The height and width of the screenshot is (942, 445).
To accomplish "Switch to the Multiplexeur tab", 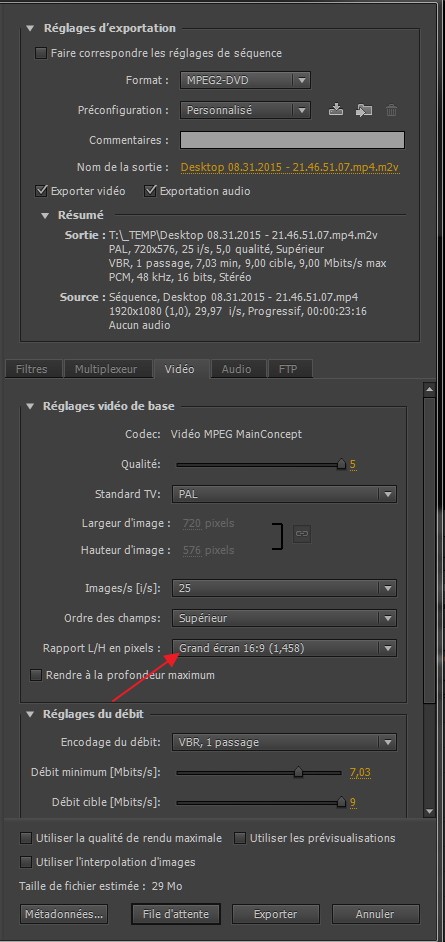I will click(106, 369).
